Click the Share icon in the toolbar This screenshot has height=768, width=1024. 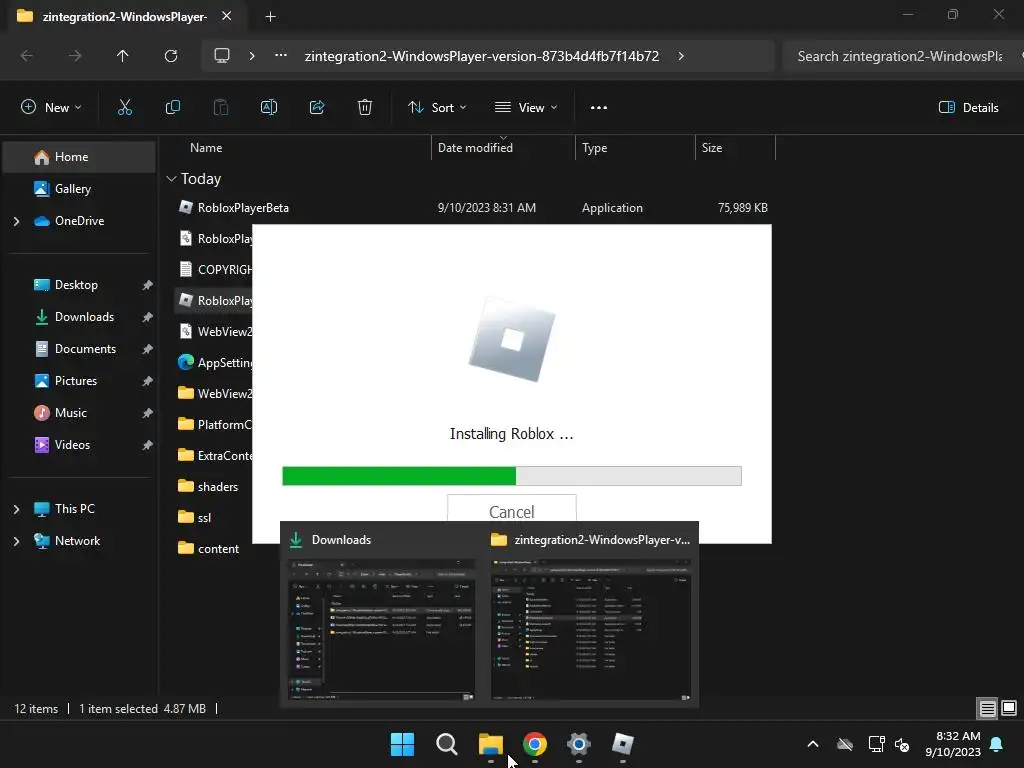click(x=317, y=108)
